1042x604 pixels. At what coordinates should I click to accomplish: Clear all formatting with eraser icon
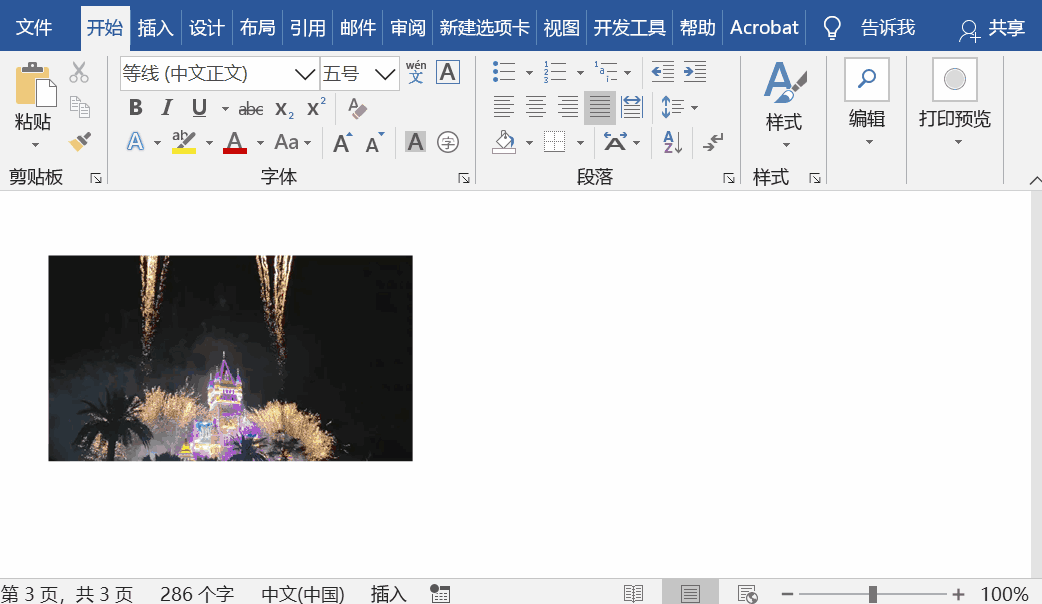click(x=357, y=108)
